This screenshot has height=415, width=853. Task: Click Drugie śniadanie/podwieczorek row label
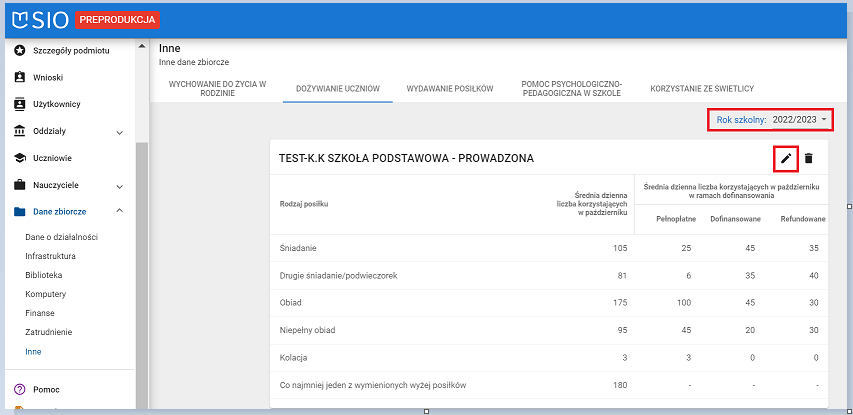pos(338,276)
